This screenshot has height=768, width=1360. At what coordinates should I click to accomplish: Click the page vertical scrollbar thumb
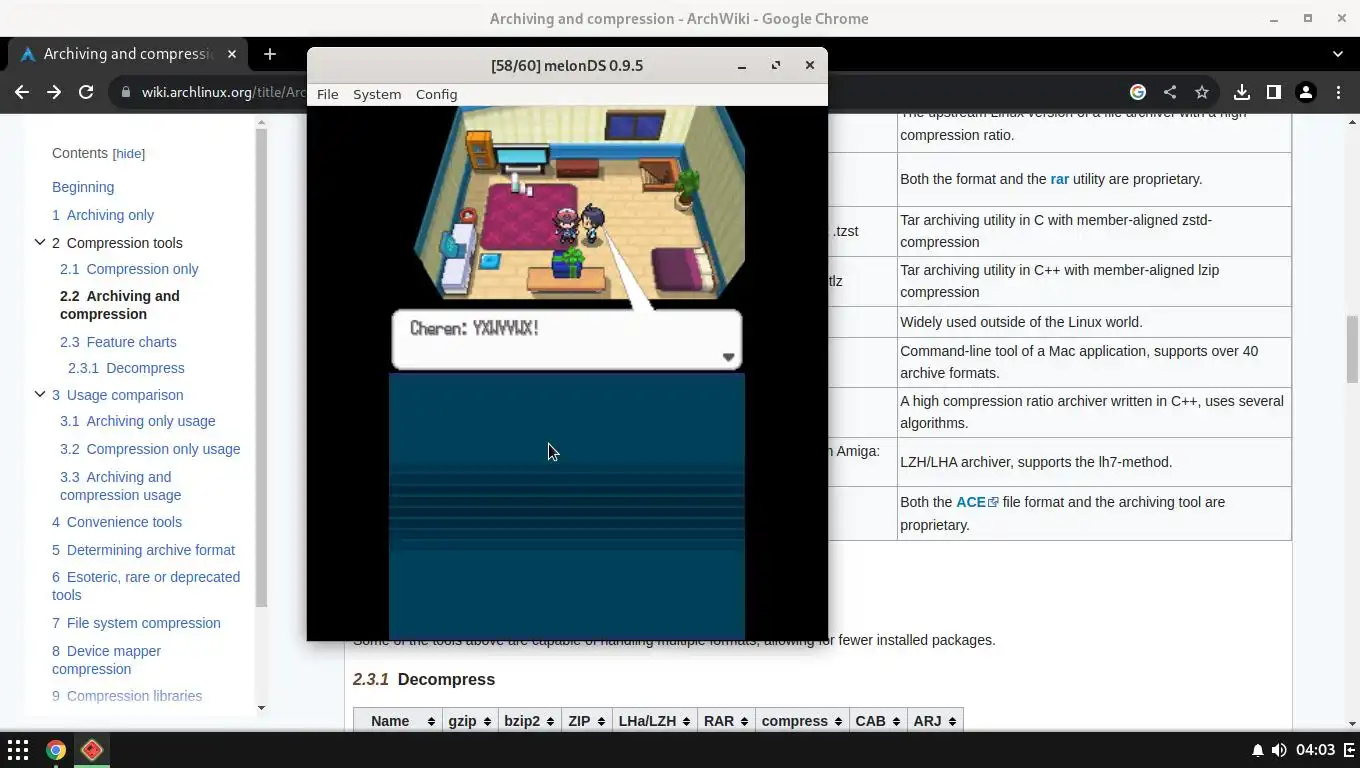tap(1352, 349)
